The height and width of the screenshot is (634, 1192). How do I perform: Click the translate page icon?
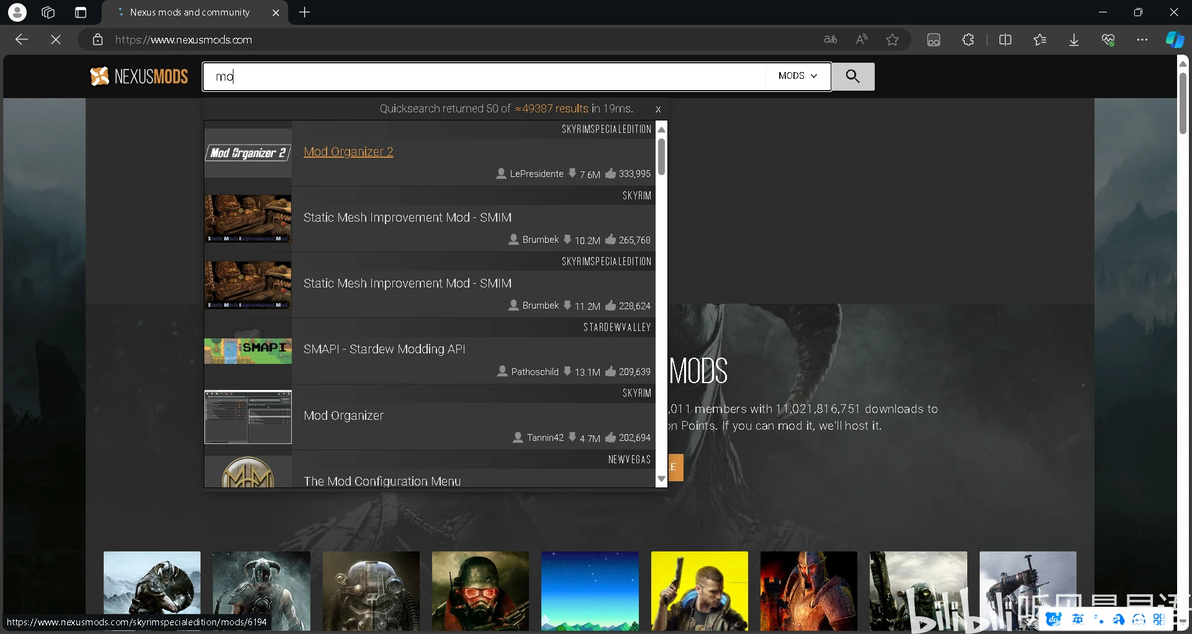pyautogui.click(x=830, y=40)
